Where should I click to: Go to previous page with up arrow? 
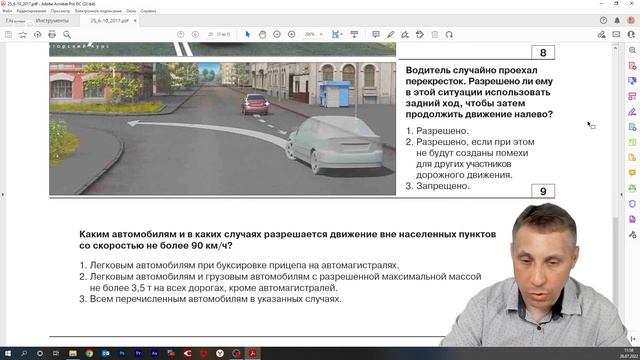pos(180,35)
